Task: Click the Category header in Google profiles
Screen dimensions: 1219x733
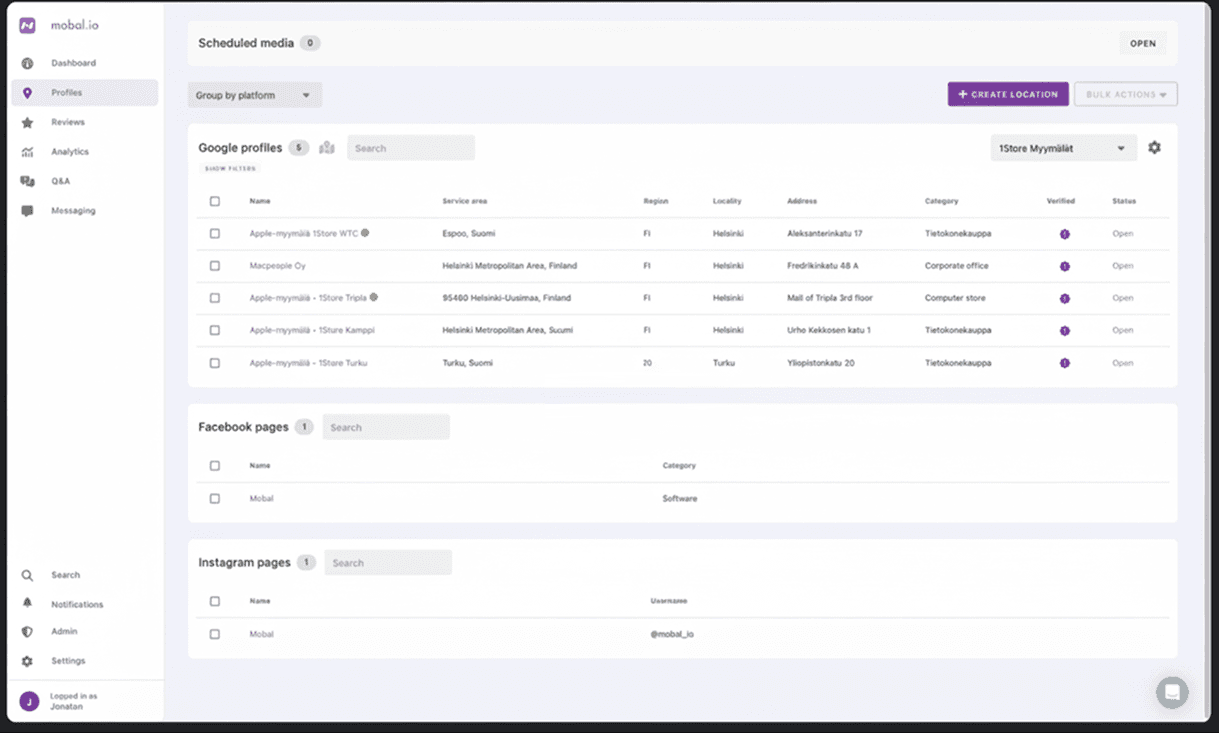Action: coord(942,201)
